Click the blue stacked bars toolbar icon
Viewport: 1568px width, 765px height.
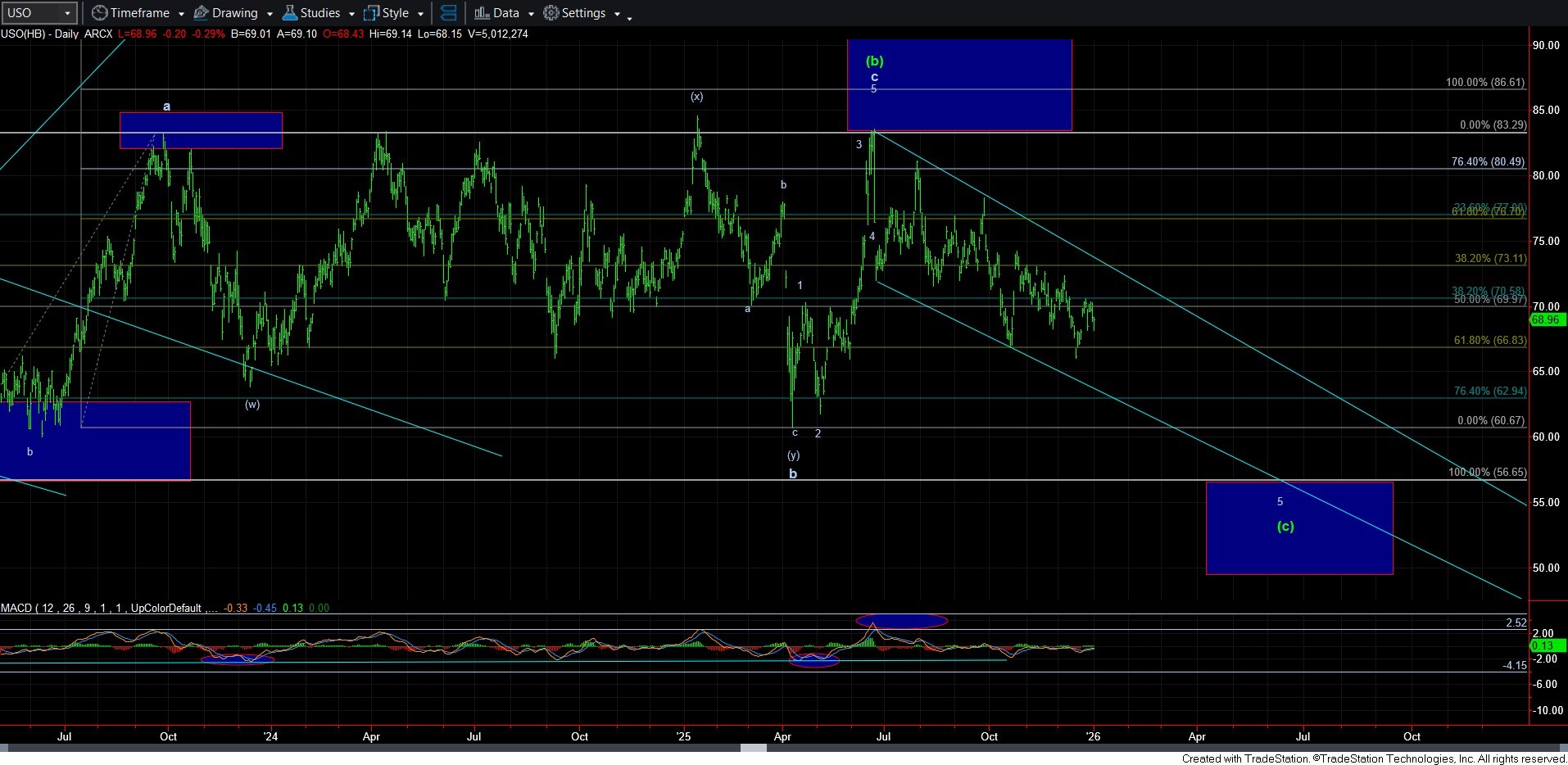point(448,13)
